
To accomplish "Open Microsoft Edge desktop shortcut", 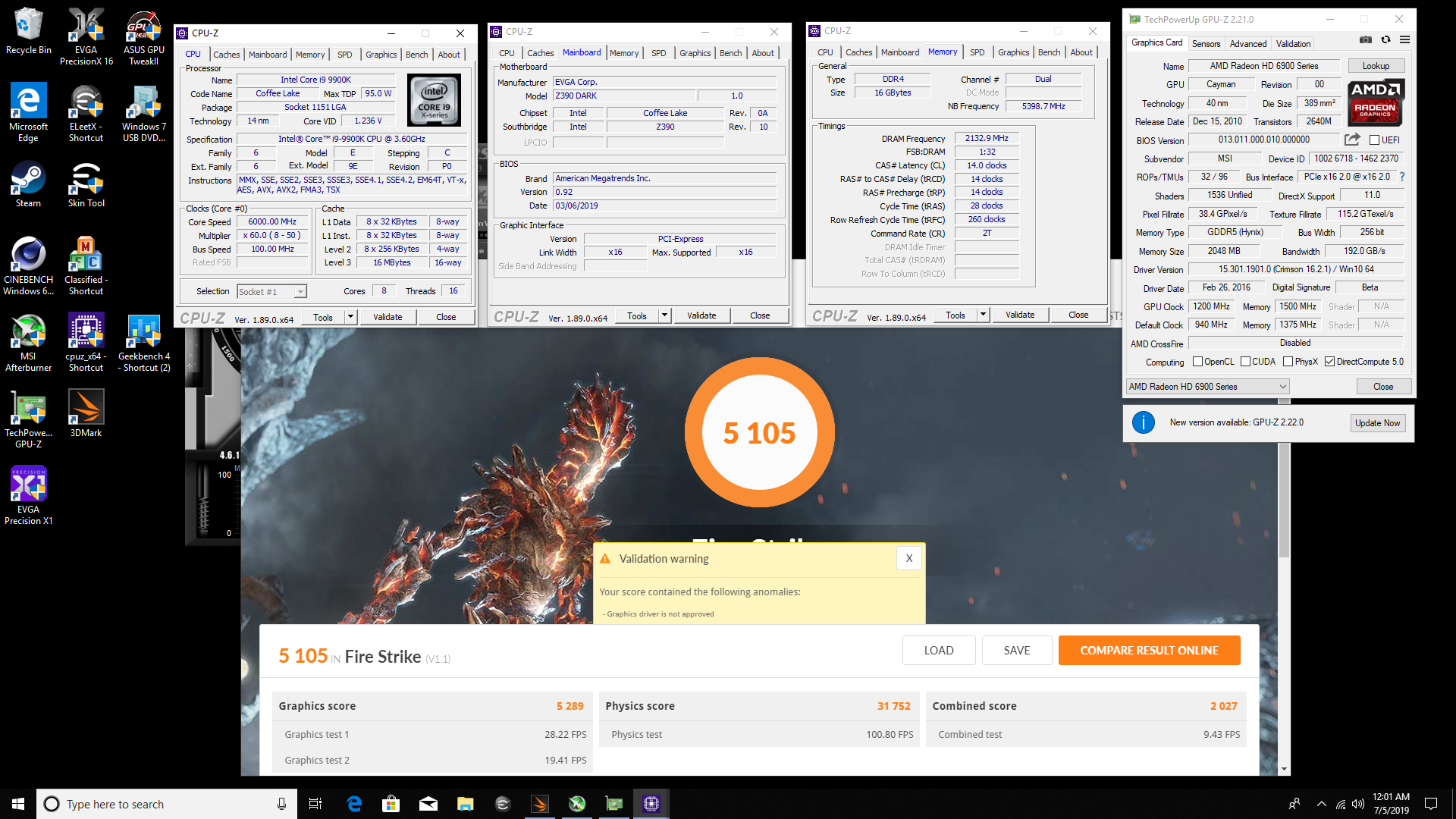I will coord(28,112).
